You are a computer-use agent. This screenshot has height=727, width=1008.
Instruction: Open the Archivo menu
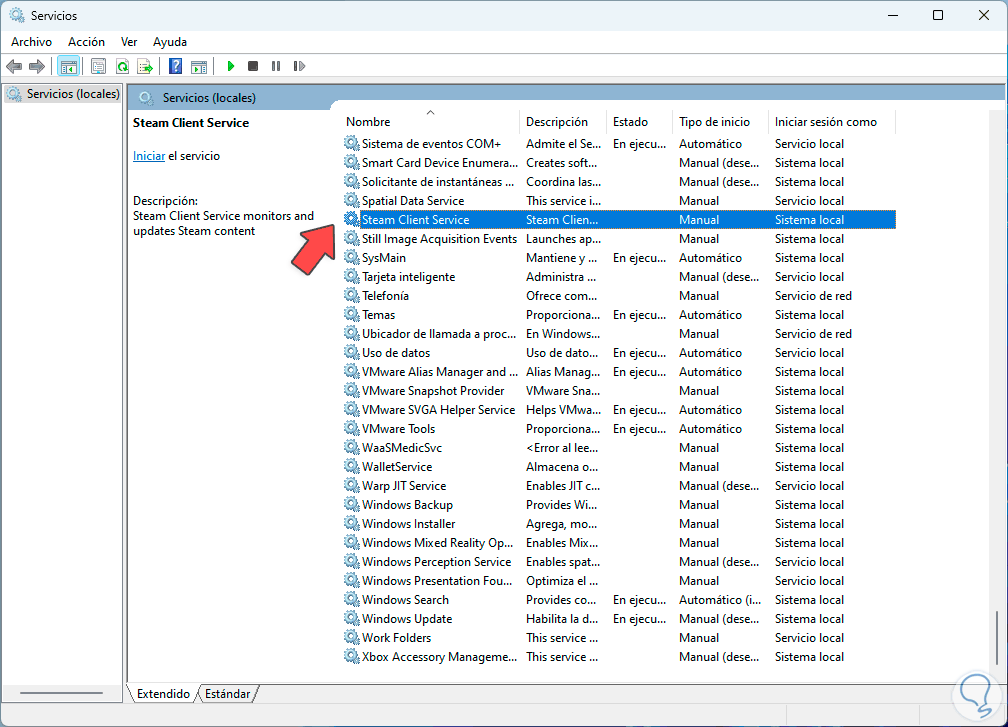click(32, 42)
